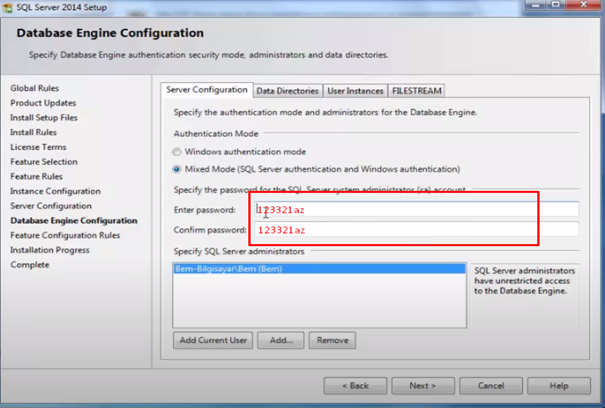Click Installation Progress step in sidebar

click(50, 250)
